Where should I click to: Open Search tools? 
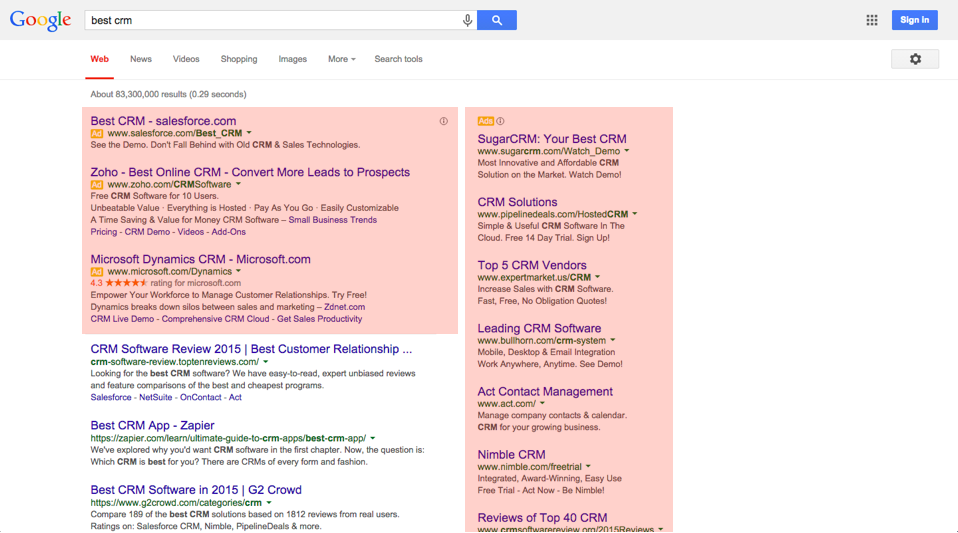point(398,59)
